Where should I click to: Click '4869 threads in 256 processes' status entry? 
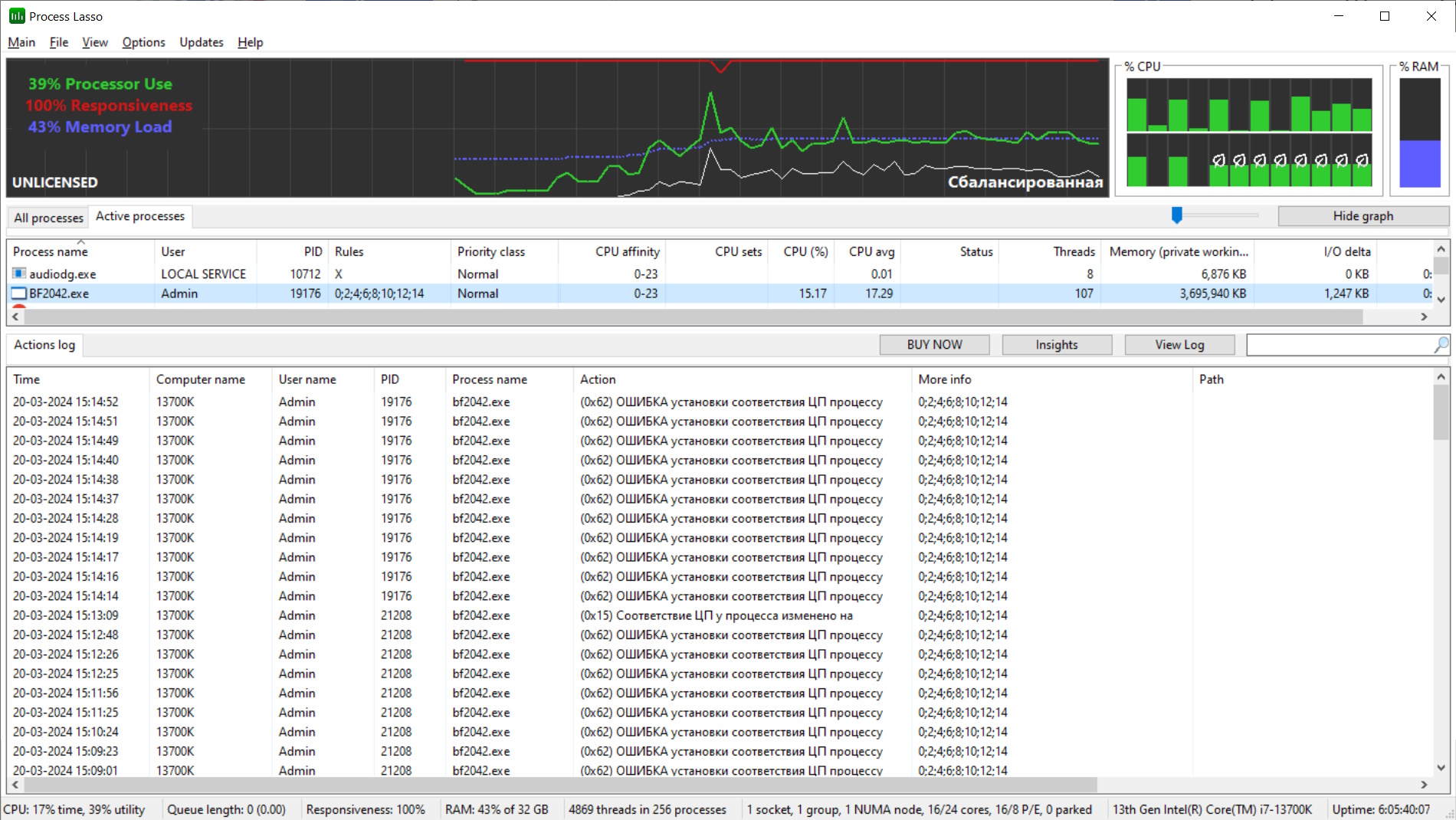[x=648, y=809]
